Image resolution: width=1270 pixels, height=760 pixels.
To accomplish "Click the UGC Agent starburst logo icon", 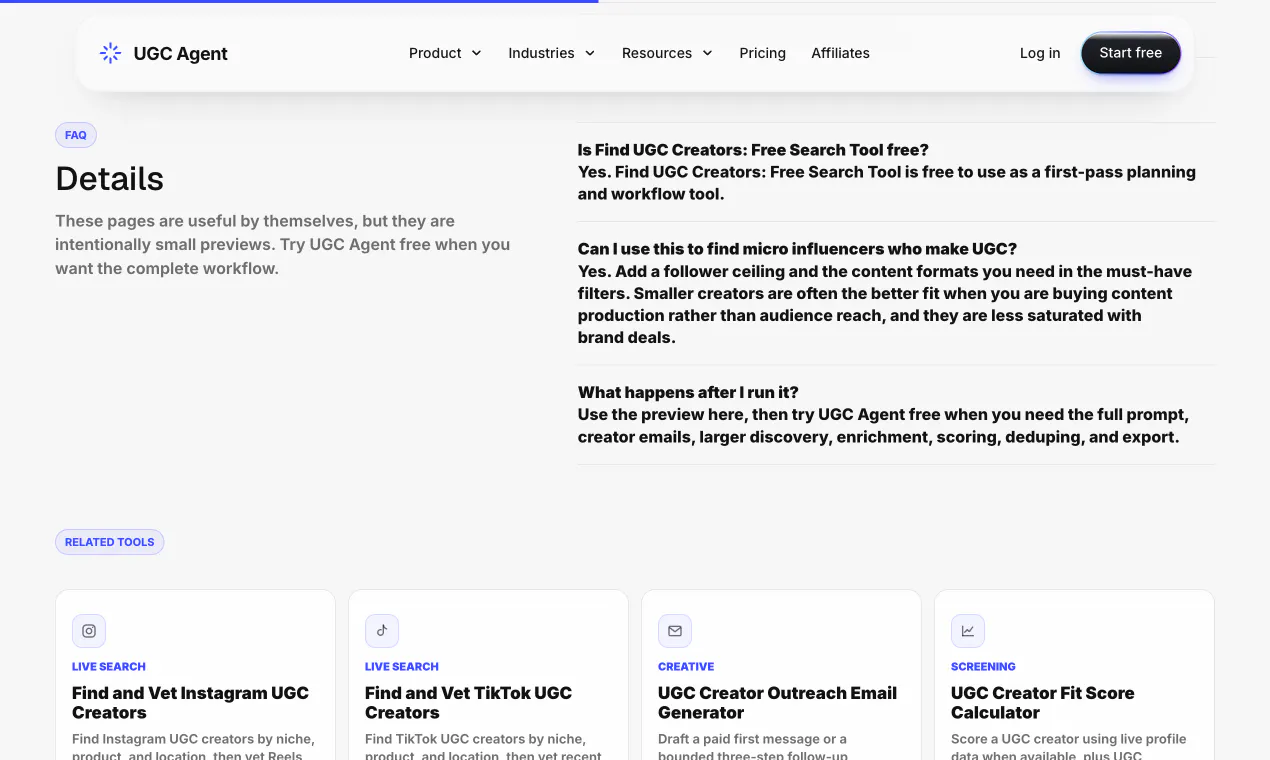I will point(111,53).
